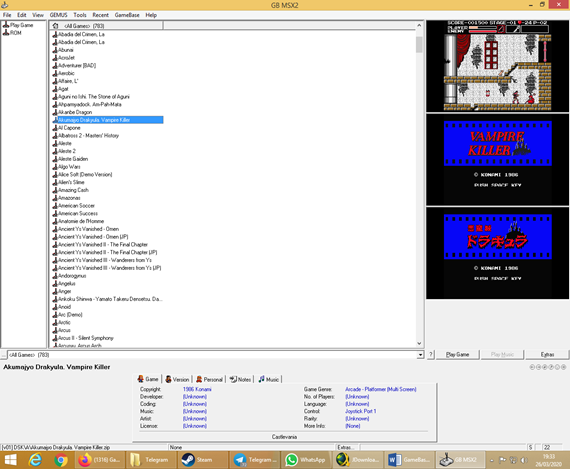
Task: Switch to the Version tab
Action: [177, 379]
